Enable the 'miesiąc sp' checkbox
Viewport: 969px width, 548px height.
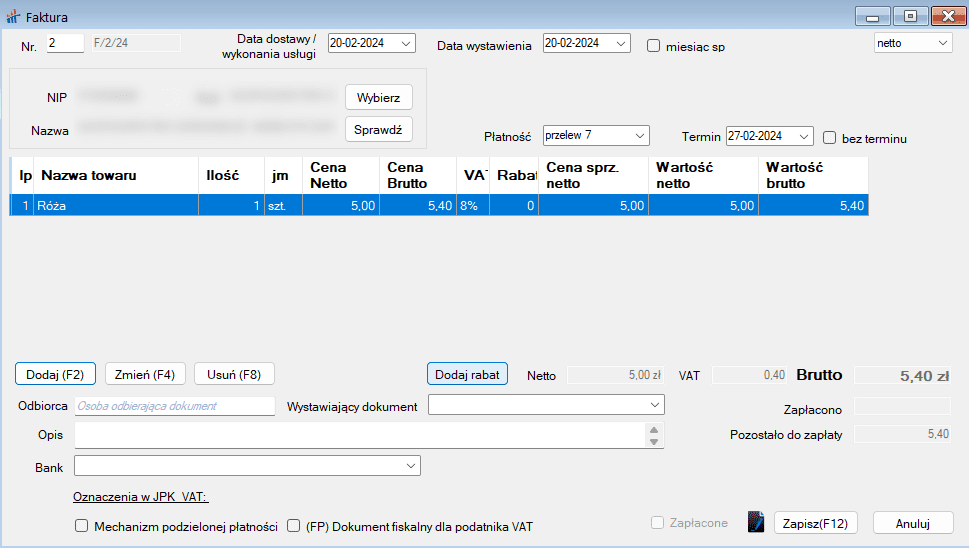coord(654,45)
